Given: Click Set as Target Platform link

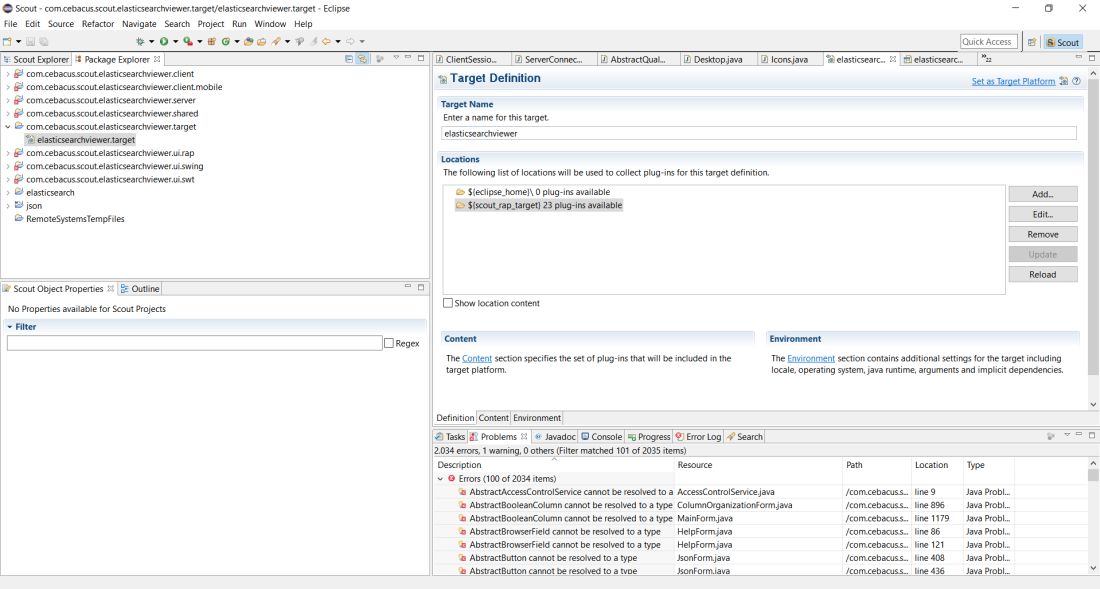Looking at the screenshot, I should tap(1013, 81).
